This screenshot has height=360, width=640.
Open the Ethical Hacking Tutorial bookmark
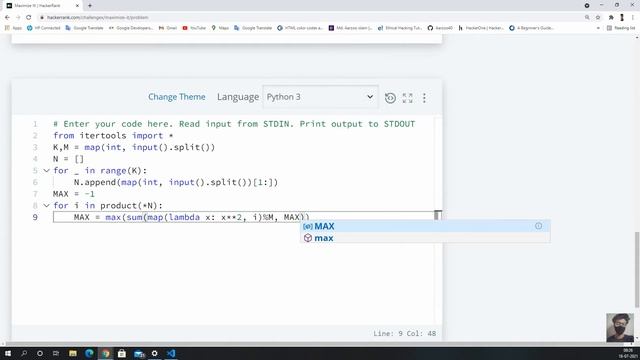(400, 28)
